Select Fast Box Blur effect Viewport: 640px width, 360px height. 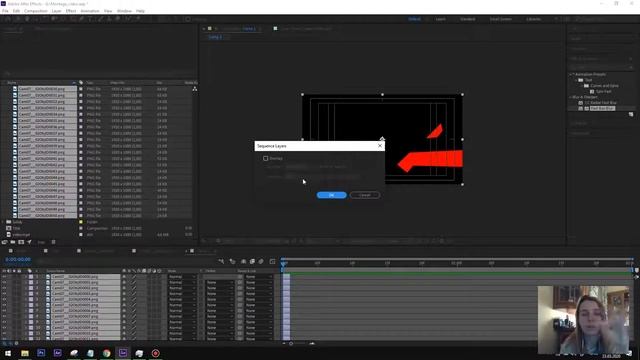[x=602, y=109]
